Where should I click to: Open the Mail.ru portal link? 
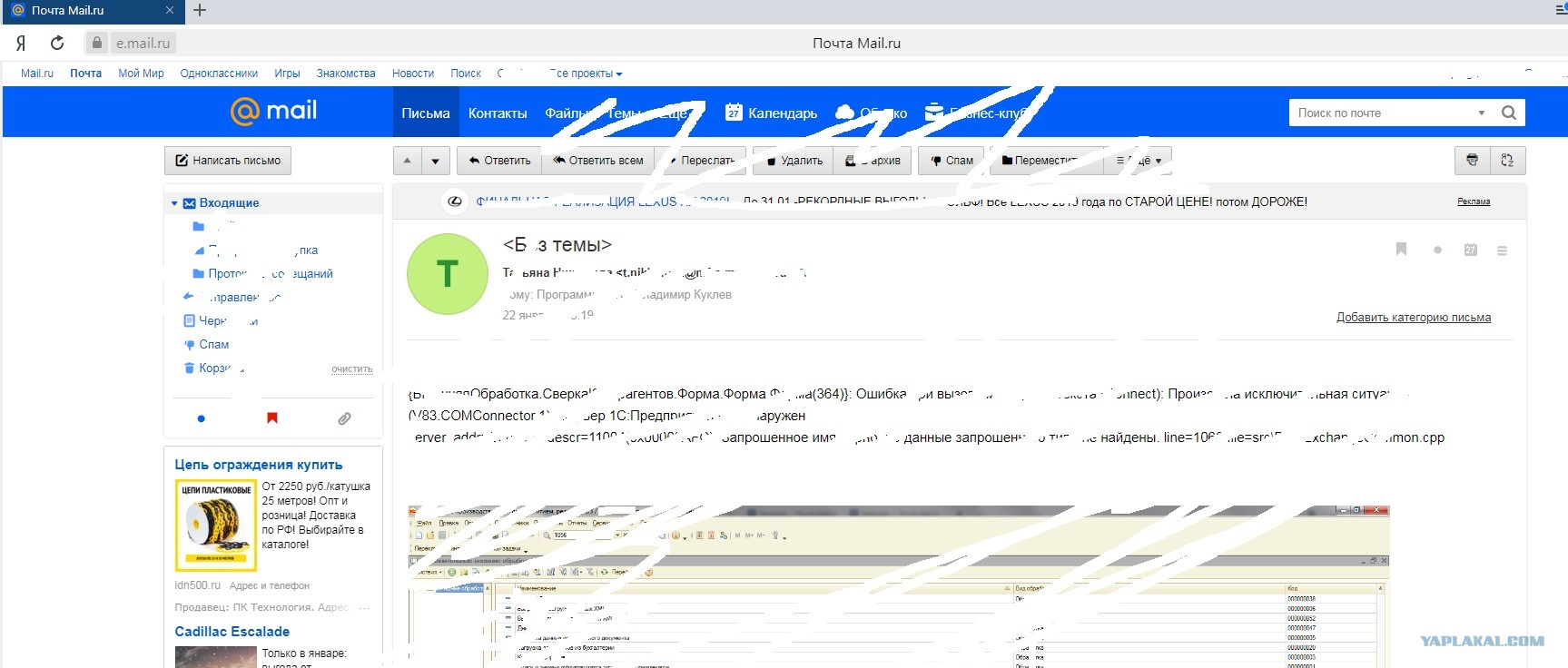[37, 74]
